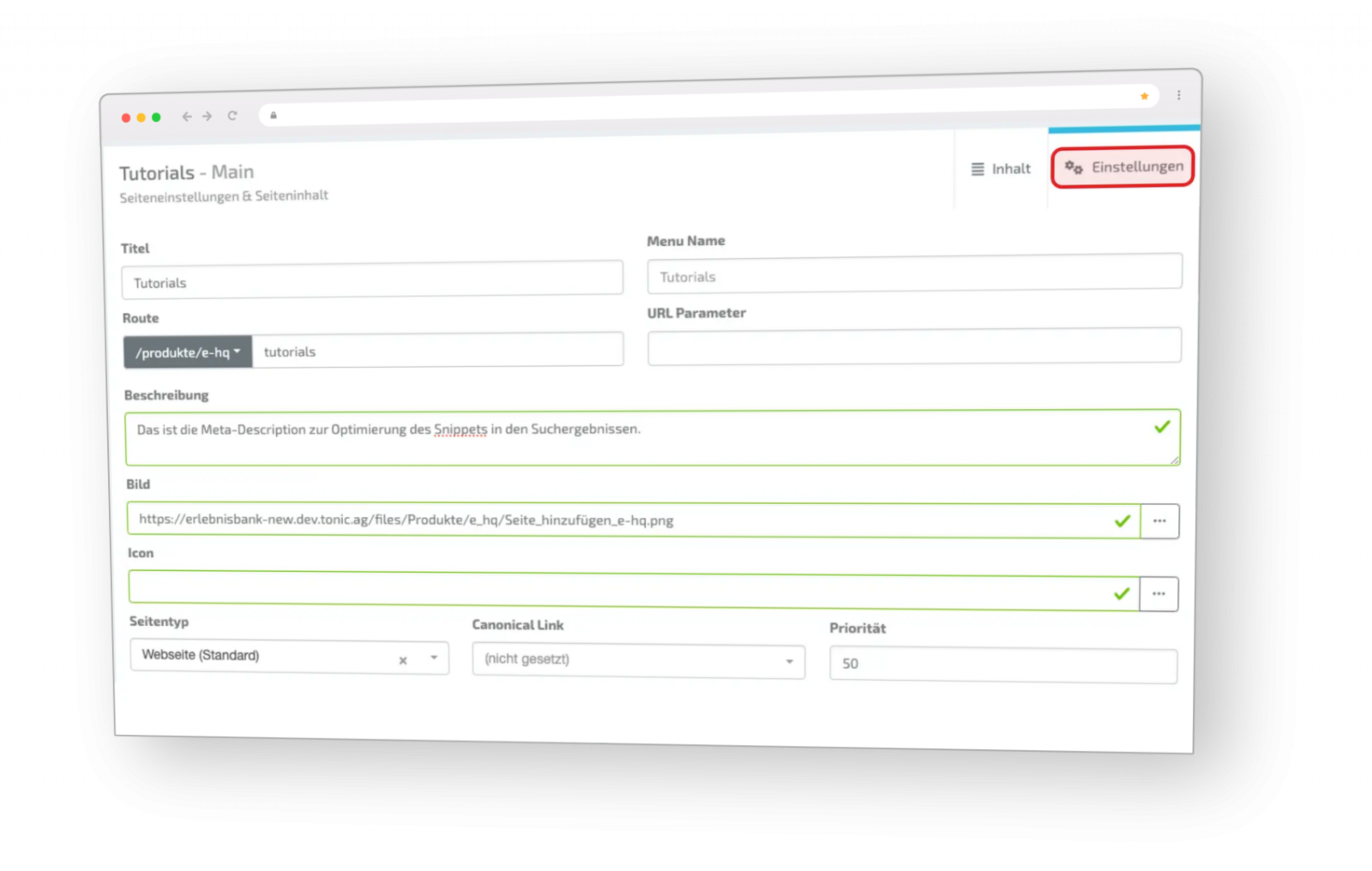The height and width of the screenshot is (871, 1372).
Task: Click the padlock icon in address bar
Action: 274,116
